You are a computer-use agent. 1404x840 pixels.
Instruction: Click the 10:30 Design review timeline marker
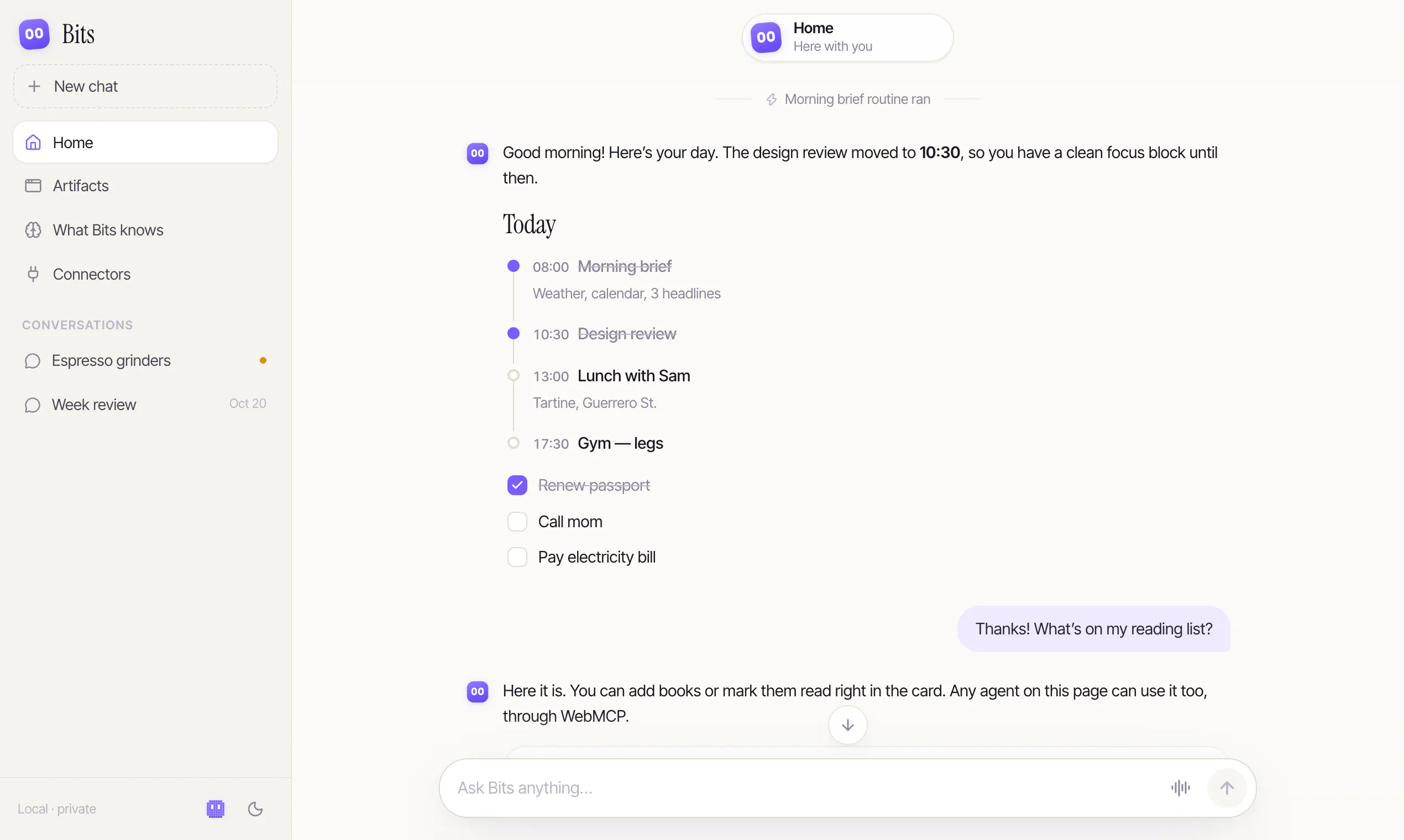(514, 333)
